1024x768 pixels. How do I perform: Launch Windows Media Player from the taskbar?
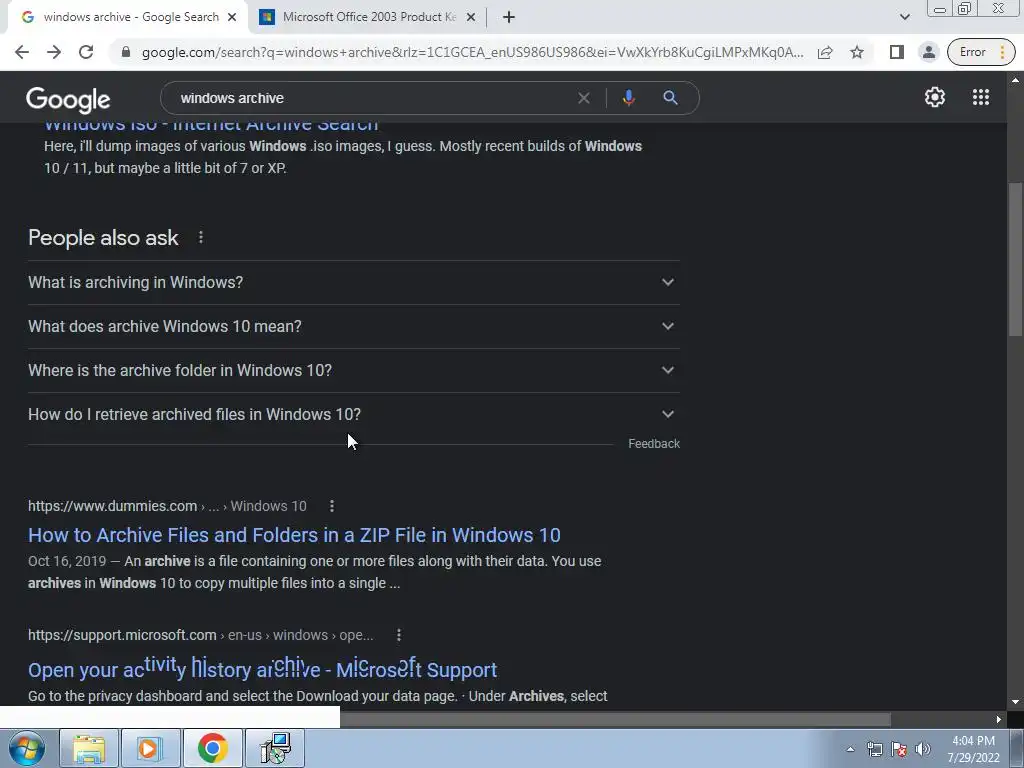149,748
